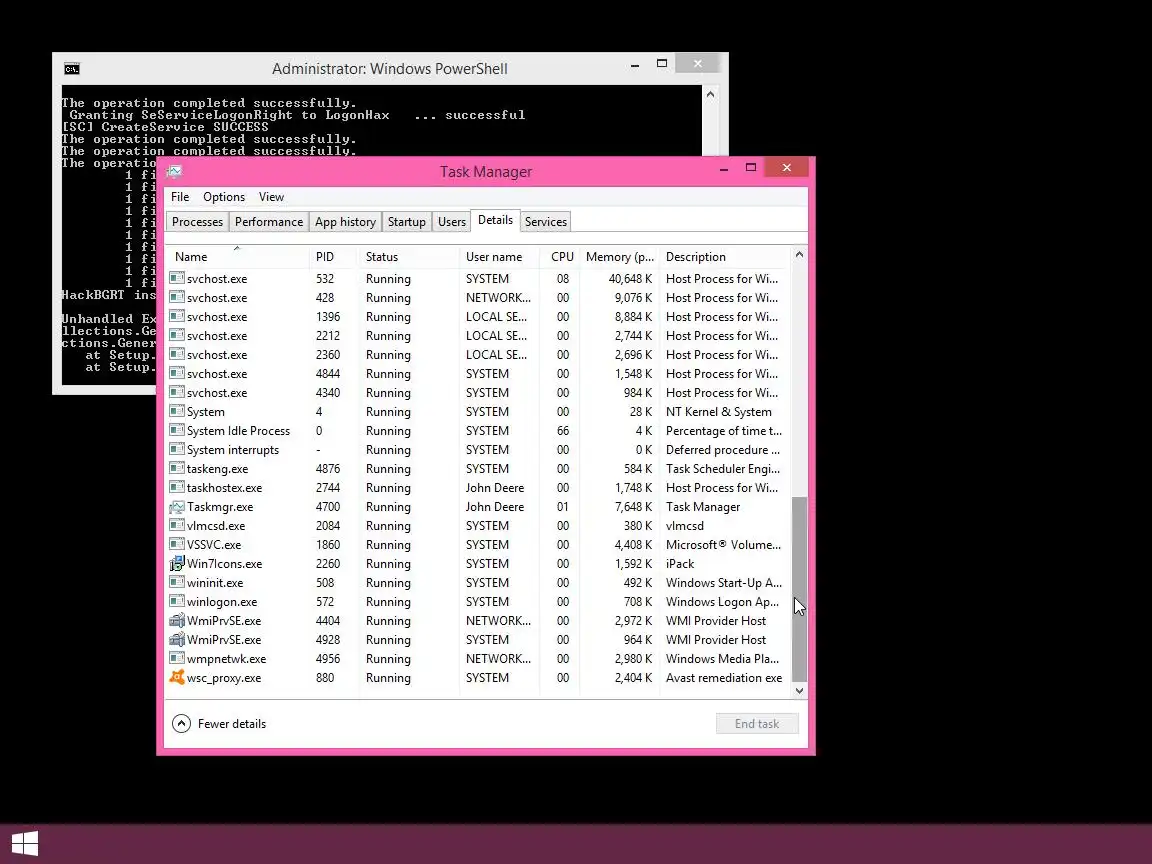Click the Task Manager scrollbar down arrow
The width and height of the screenshot is (1152, 864).
coord(799,691)
